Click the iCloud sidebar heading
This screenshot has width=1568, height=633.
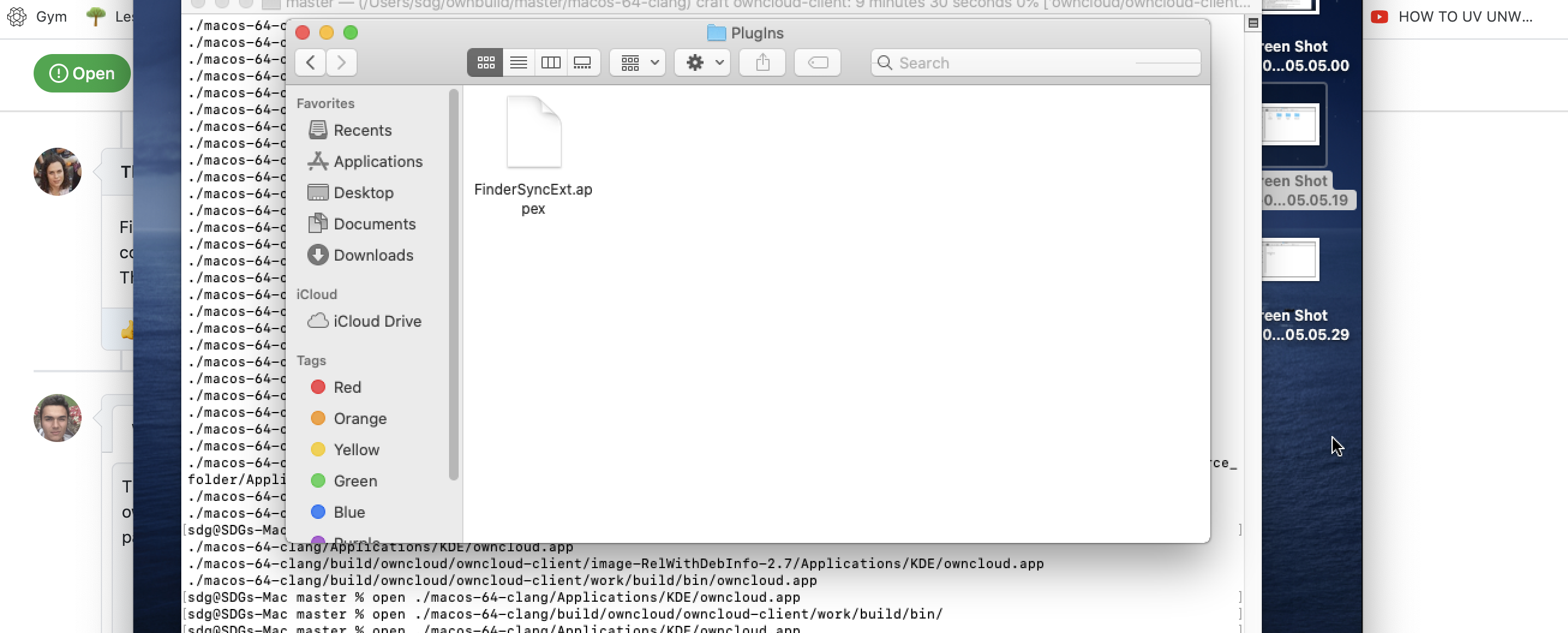(316, 294)
